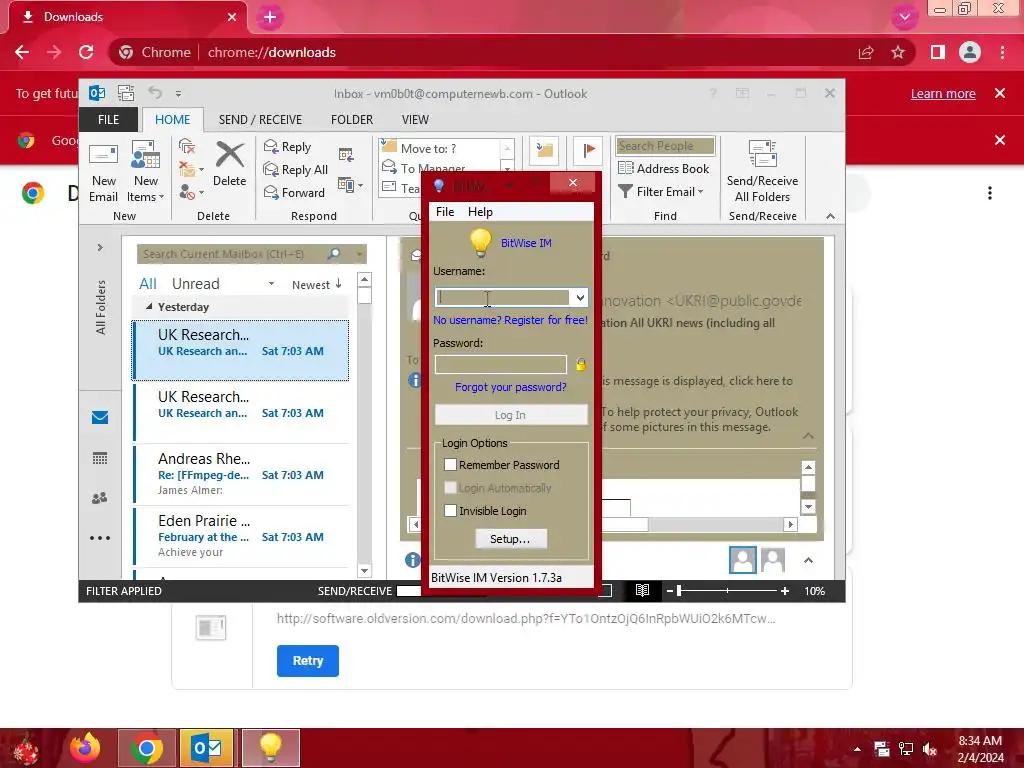Click the zoom out minus in status bar
This screenshot has width=1024, height=768.
(x=669, y=590)
